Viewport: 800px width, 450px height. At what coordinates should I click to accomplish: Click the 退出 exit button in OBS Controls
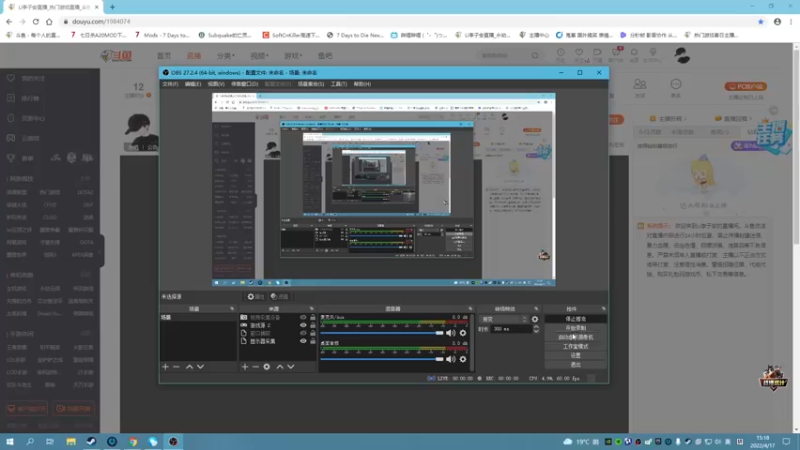[576, 365]
